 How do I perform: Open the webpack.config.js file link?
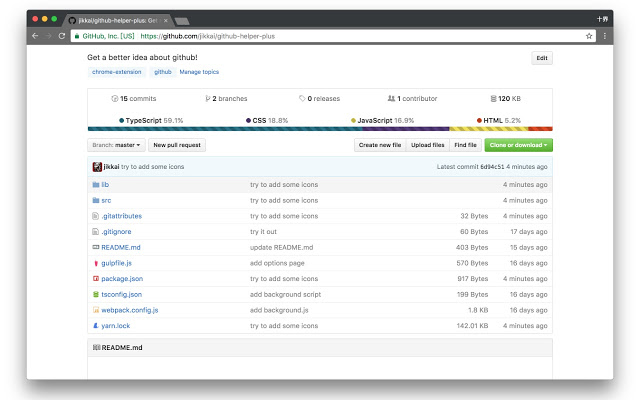[130, 310]
